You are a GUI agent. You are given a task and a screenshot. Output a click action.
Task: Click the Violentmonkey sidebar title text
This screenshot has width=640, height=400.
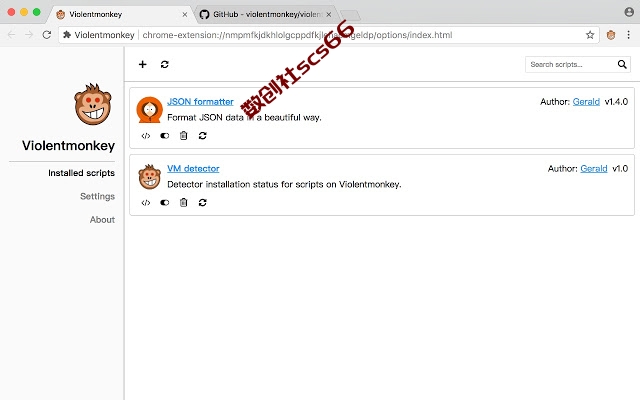click(69, 146)
